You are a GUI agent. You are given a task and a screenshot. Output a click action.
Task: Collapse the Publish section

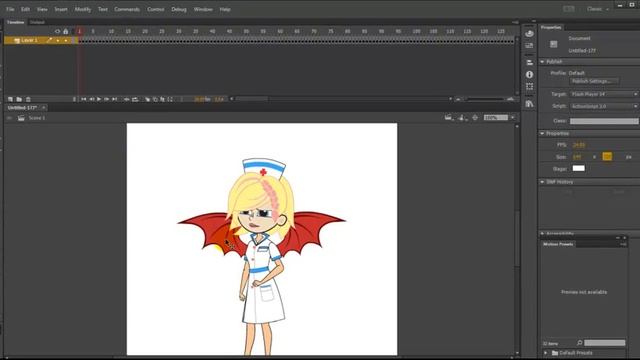pos(542,62)
